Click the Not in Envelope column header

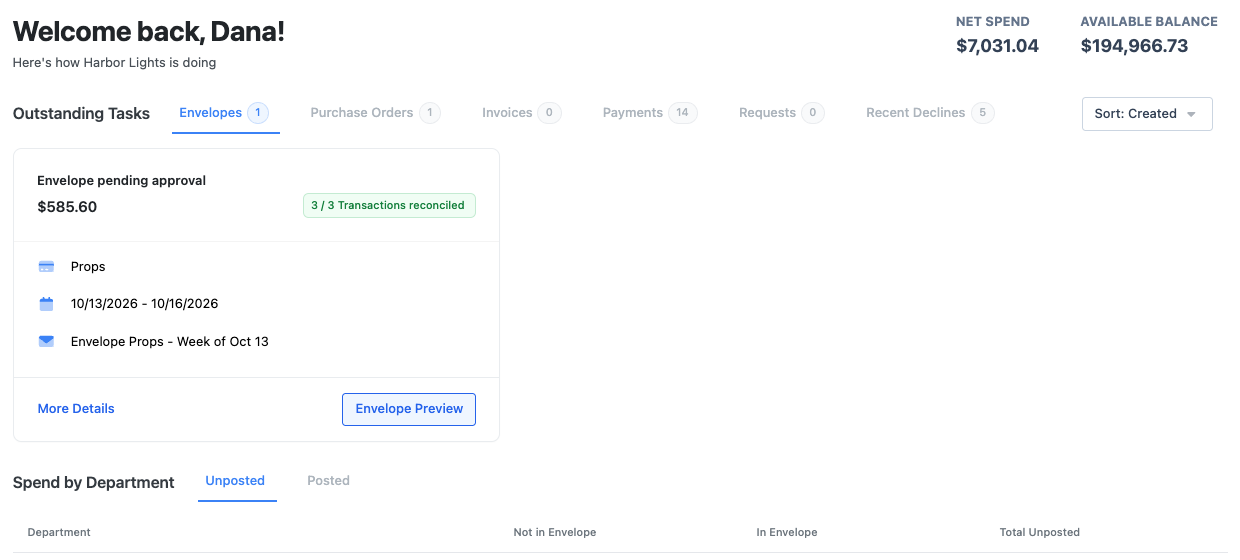(x=555, y=533)
